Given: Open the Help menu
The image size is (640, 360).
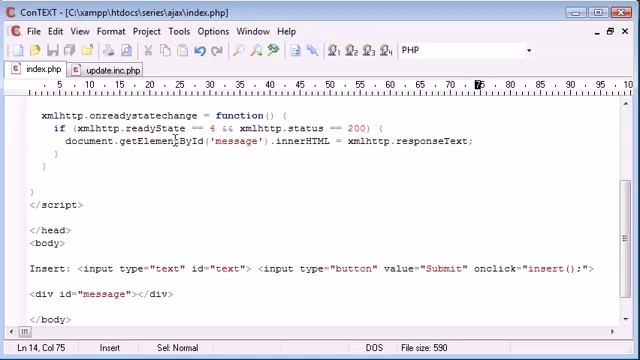Looking at the screenshot, I should (287, 31).
